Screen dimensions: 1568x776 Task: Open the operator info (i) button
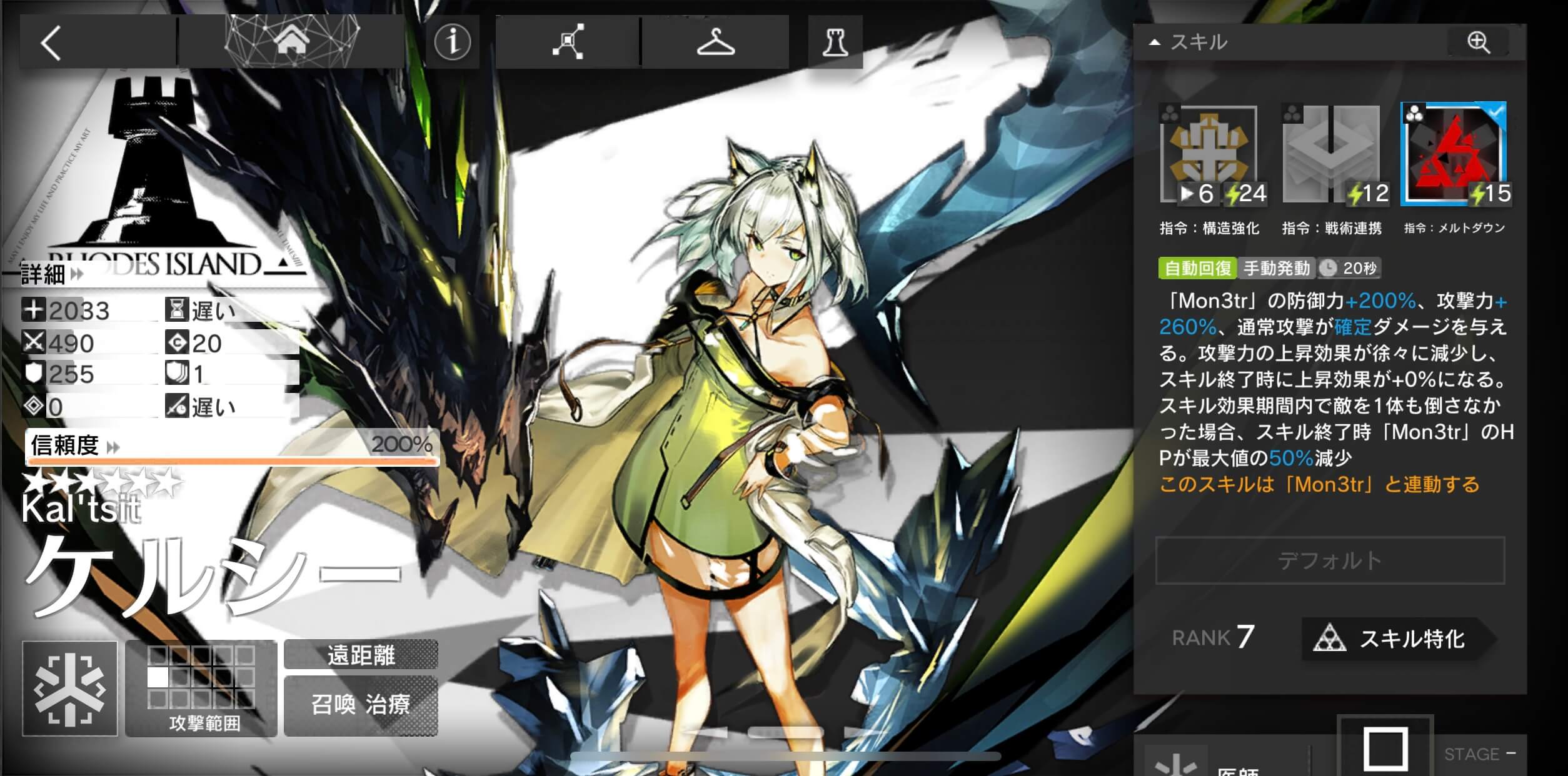coord(452,42)
